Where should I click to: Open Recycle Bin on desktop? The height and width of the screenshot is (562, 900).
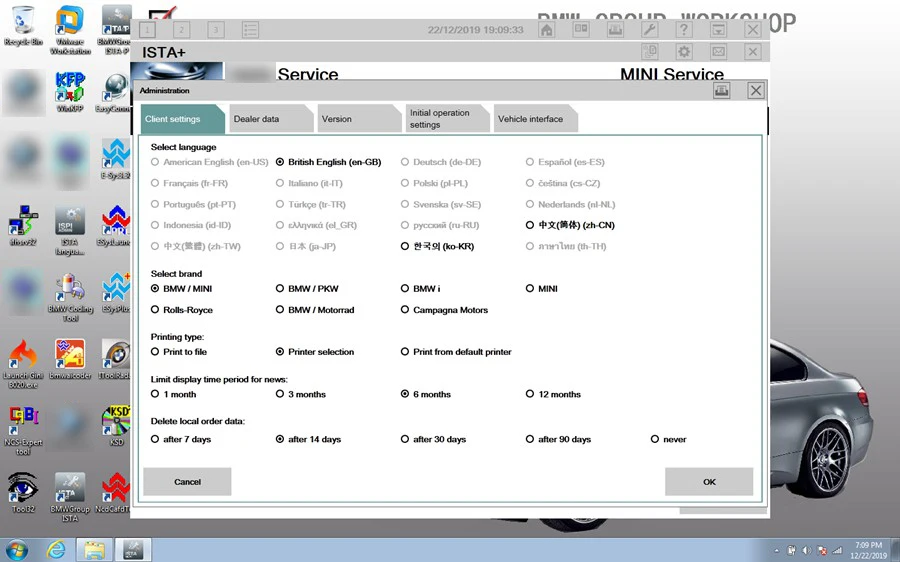pos(23,26)
